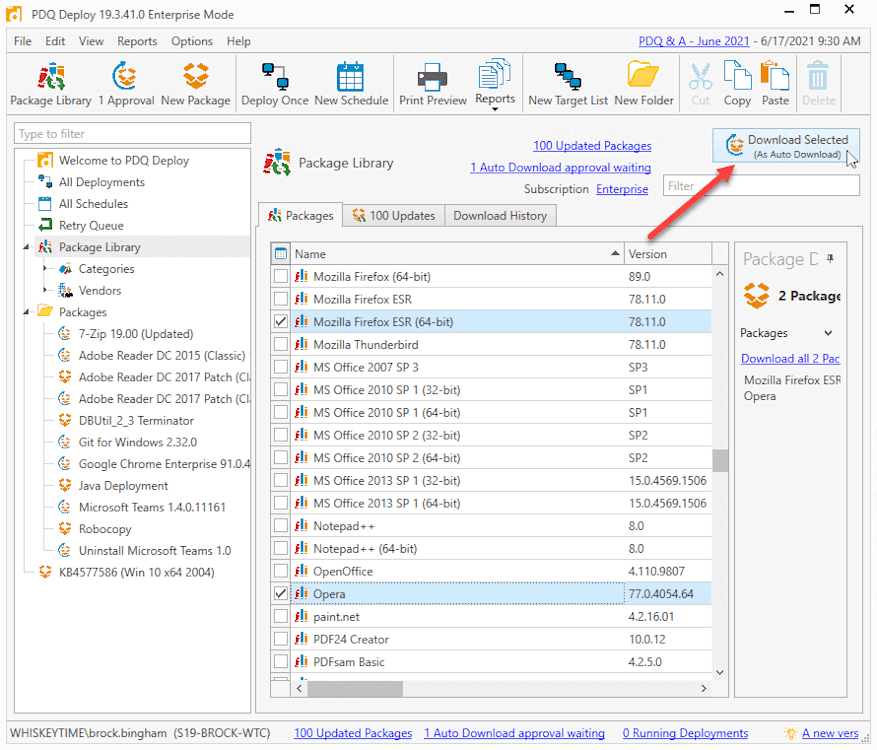Open the Edit menu

pos(55,41)
